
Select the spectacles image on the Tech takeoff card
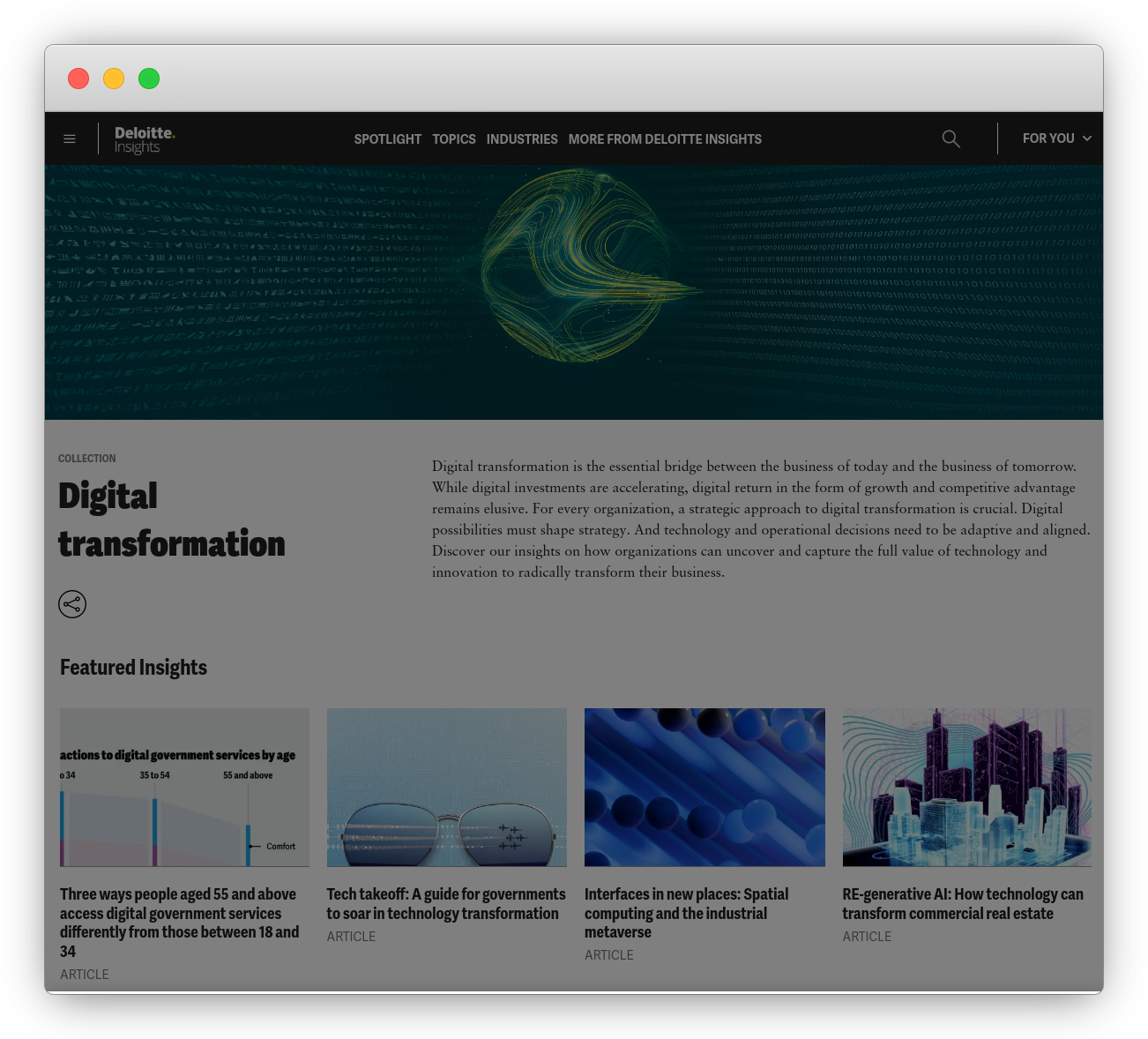(x=446, y=787)
